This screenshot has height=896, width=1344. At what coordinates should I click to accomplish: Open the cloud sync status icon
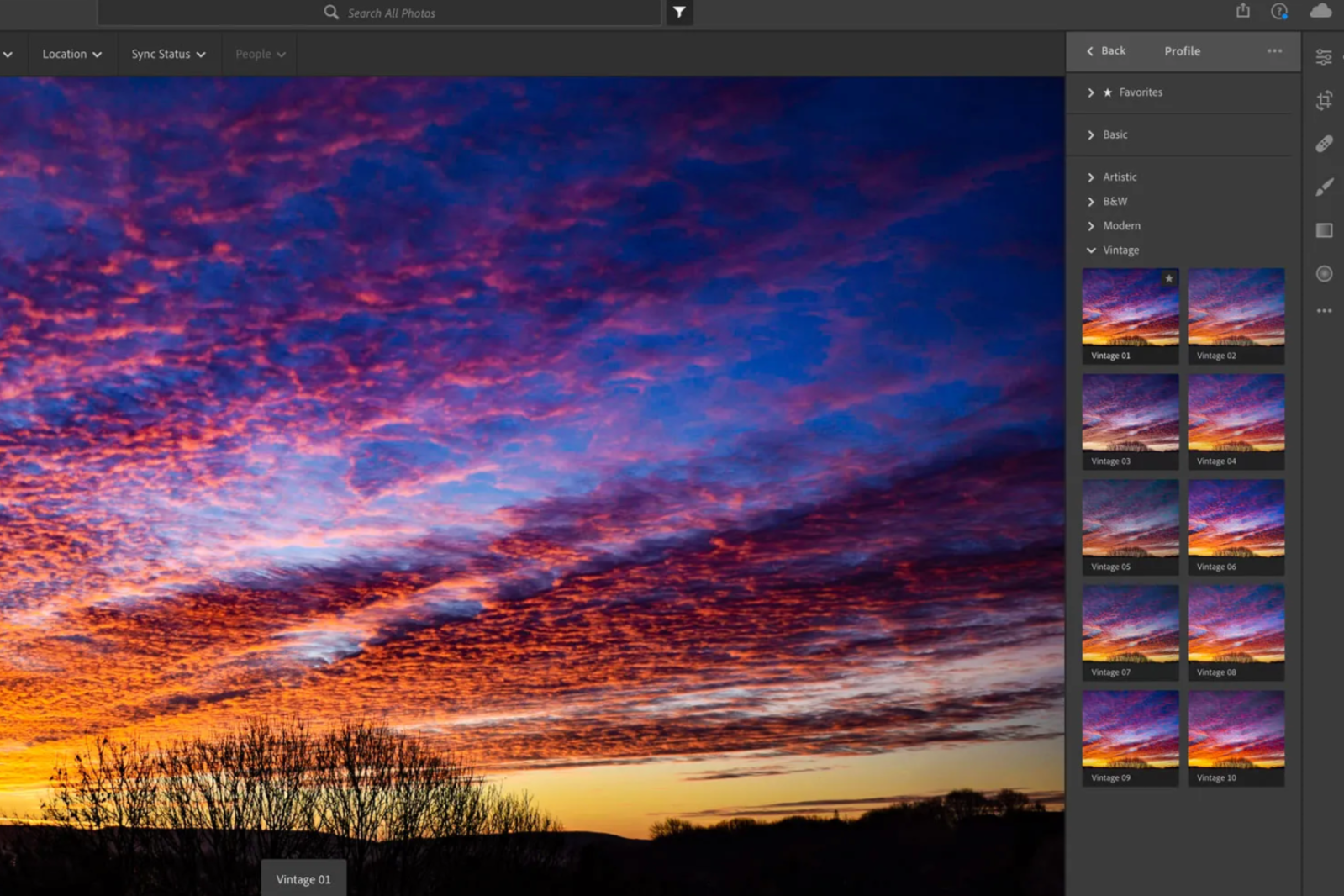pos(1320,11)
